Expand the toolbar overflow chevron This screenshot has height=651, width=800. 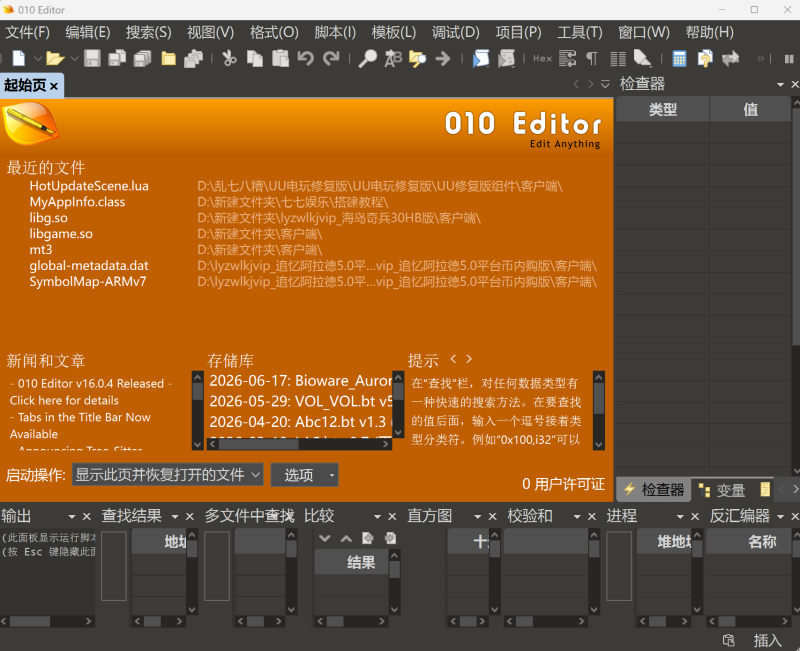[x=761, y=59]
